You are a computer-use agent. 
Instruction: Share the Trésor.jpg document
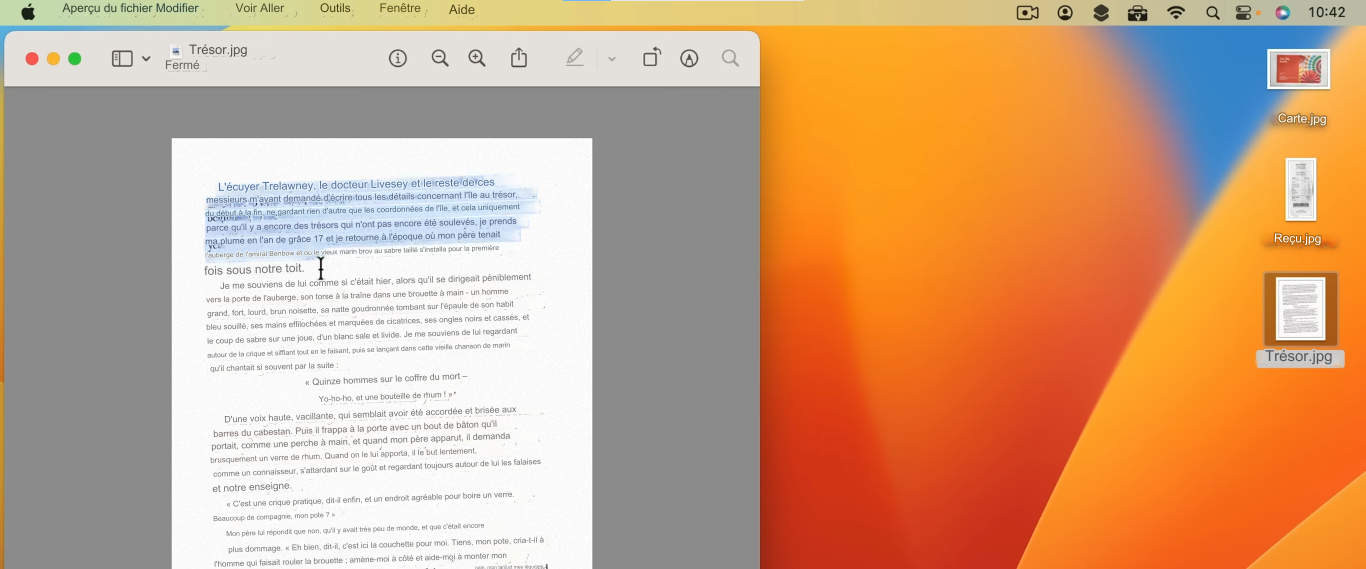click(x=519, y=59)
